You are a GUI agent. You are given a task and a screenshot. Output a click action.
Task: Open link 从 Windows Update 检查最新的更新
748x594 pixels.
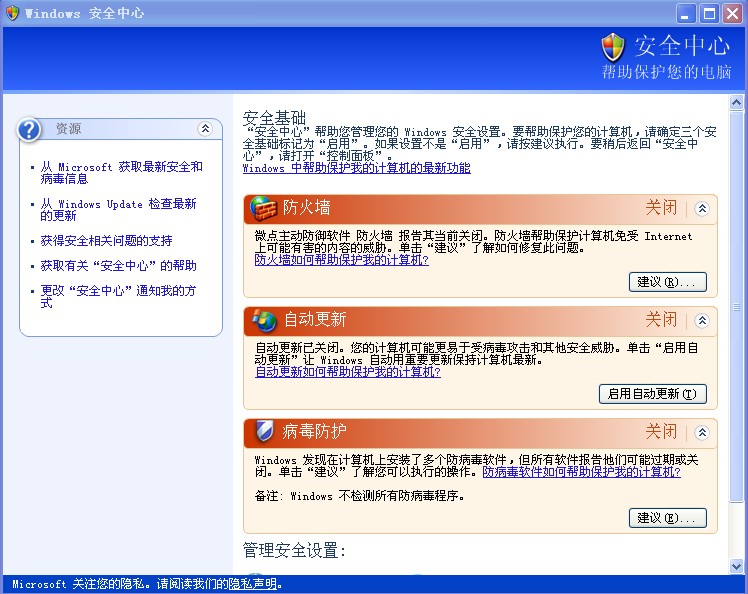pyautogui.click(x=118, y=210)
